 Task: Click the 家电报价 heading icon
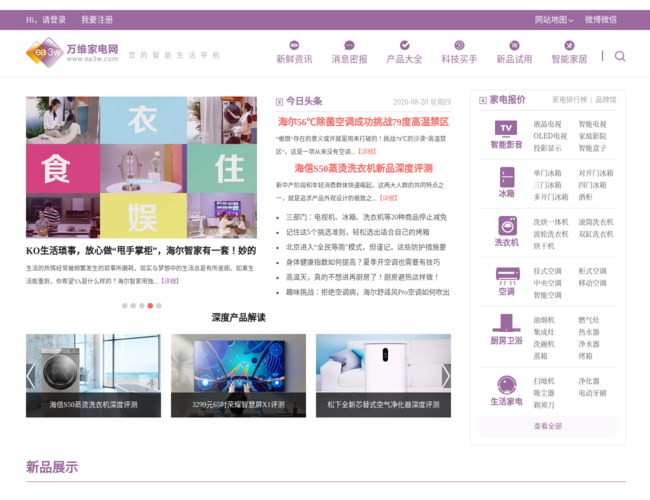(483, 100)
